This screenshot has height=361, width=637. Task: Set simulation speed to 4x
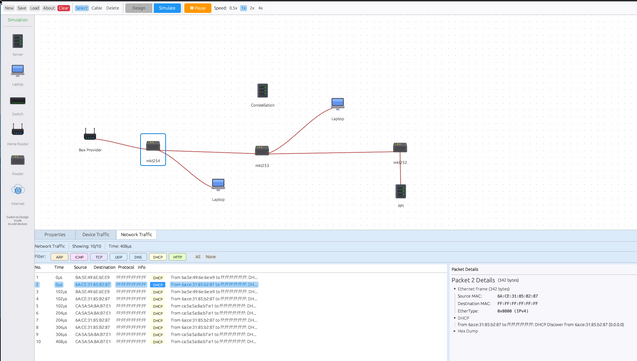click(x=260, y=8)
